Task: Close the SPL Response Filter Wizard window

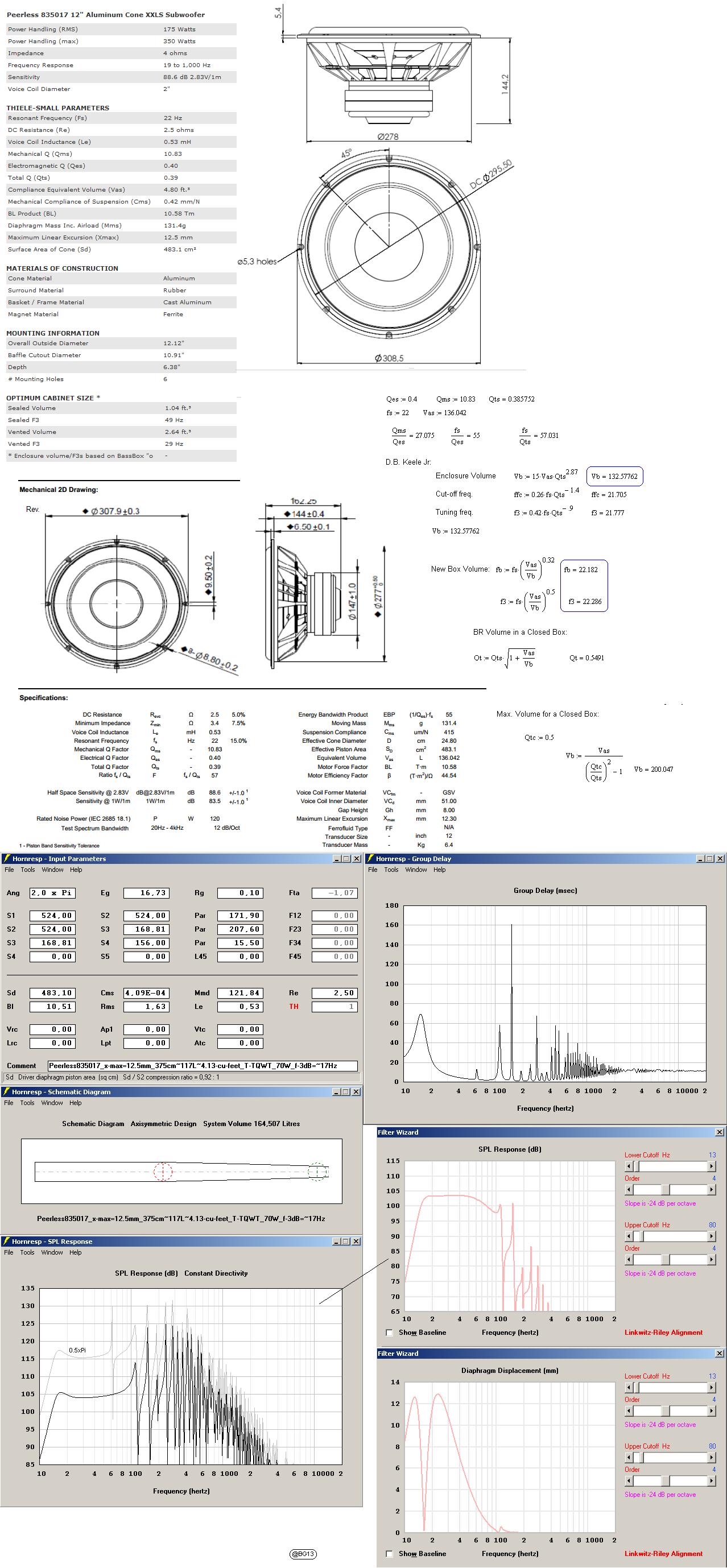Action: coord(719,1132)
